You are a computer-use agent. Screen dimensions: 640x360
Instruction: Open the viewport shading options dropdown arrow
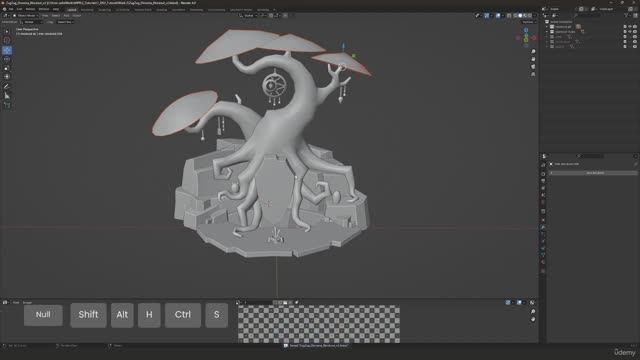pos(535,16)
